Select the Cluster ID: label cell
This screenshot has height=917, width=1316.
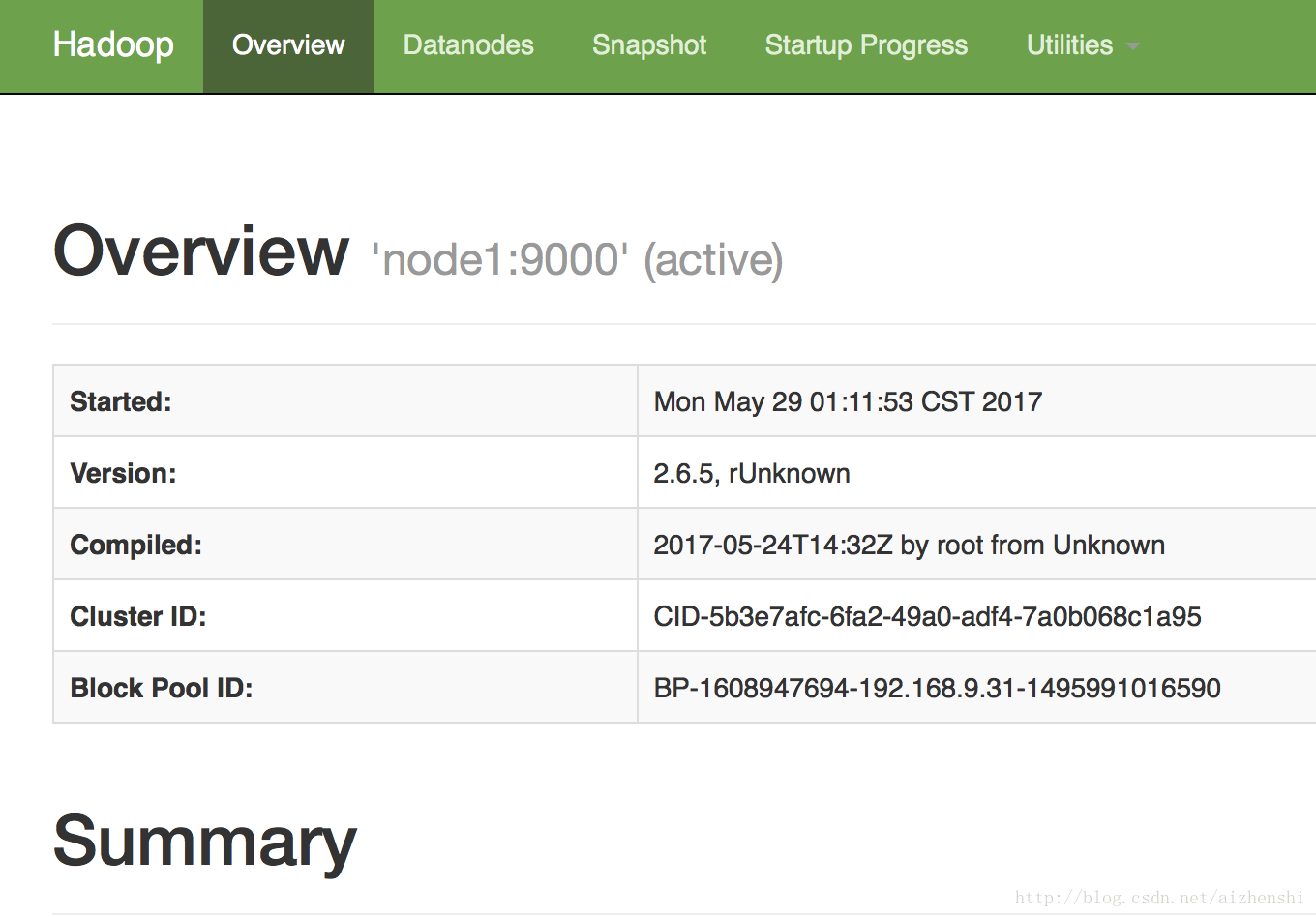click(345, 616)
